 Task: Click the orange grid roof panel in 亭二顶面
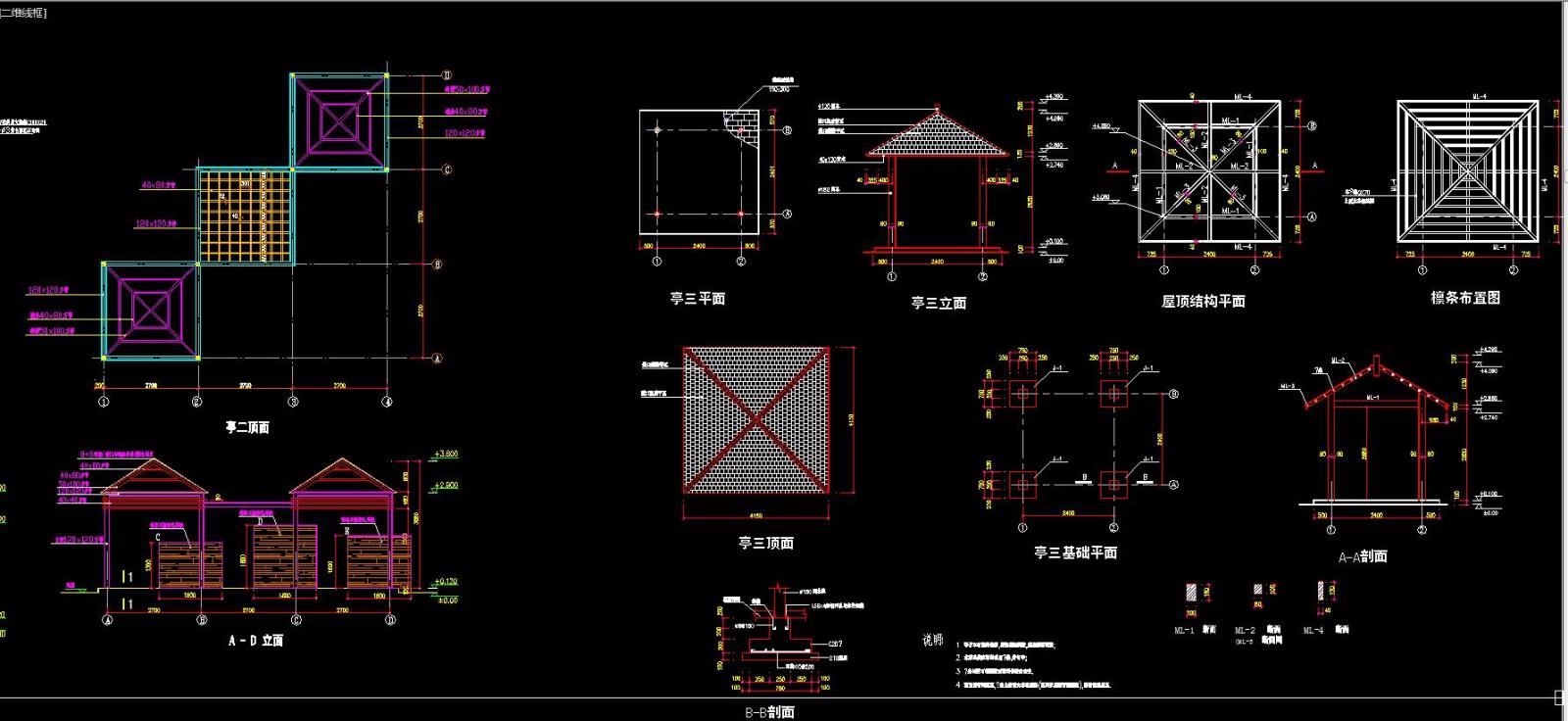click(x=245, y=216)
